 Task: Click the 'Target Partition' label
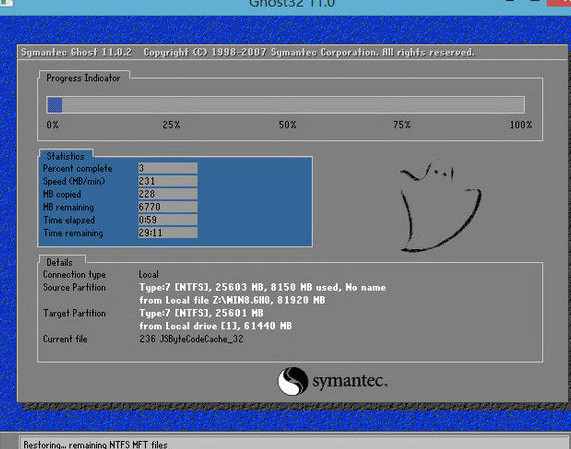pyautogui.click(x=74, y=313)
